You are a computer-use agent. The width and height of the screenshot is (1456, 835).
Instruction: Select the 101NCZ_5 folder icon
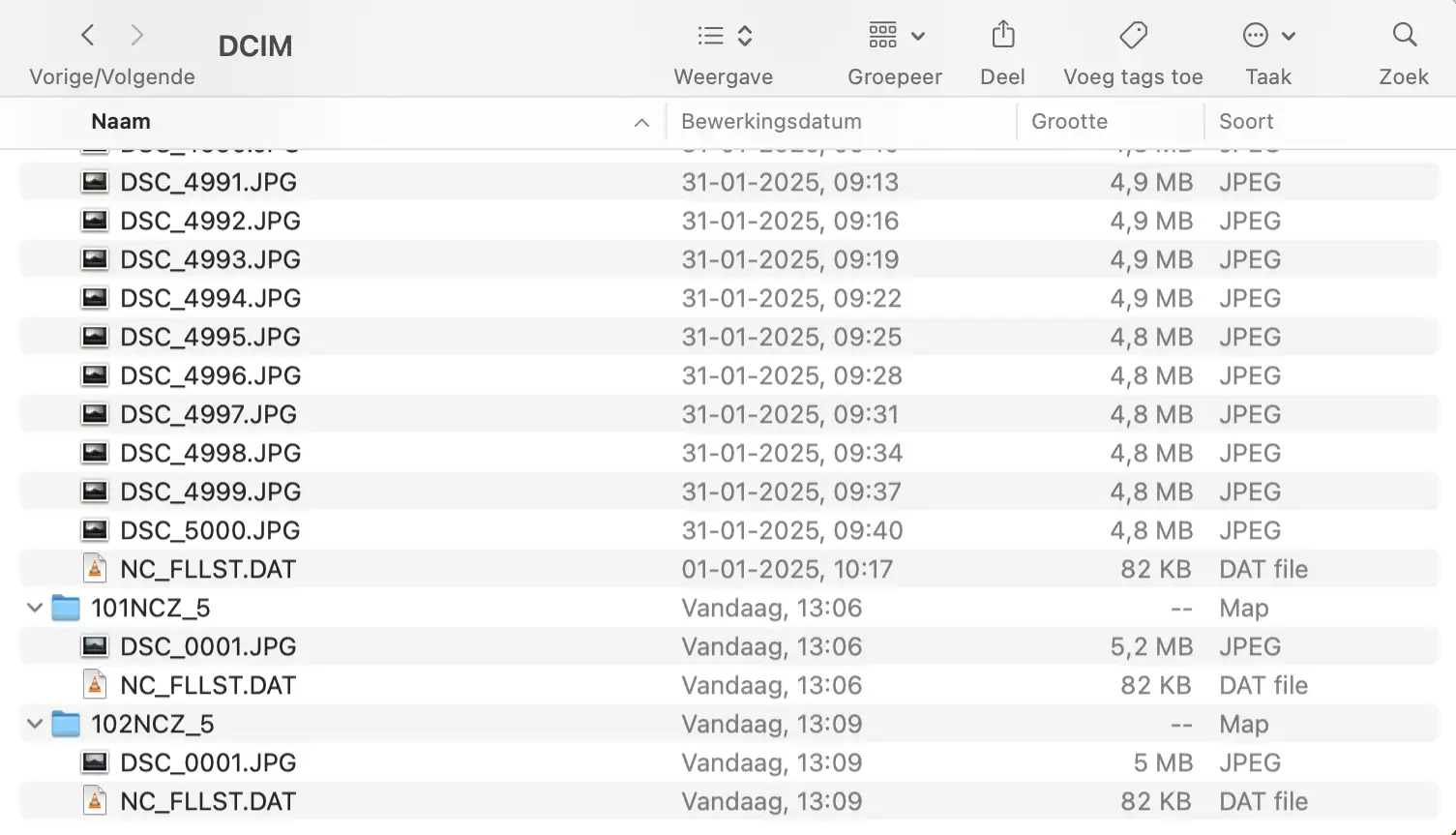66,608
